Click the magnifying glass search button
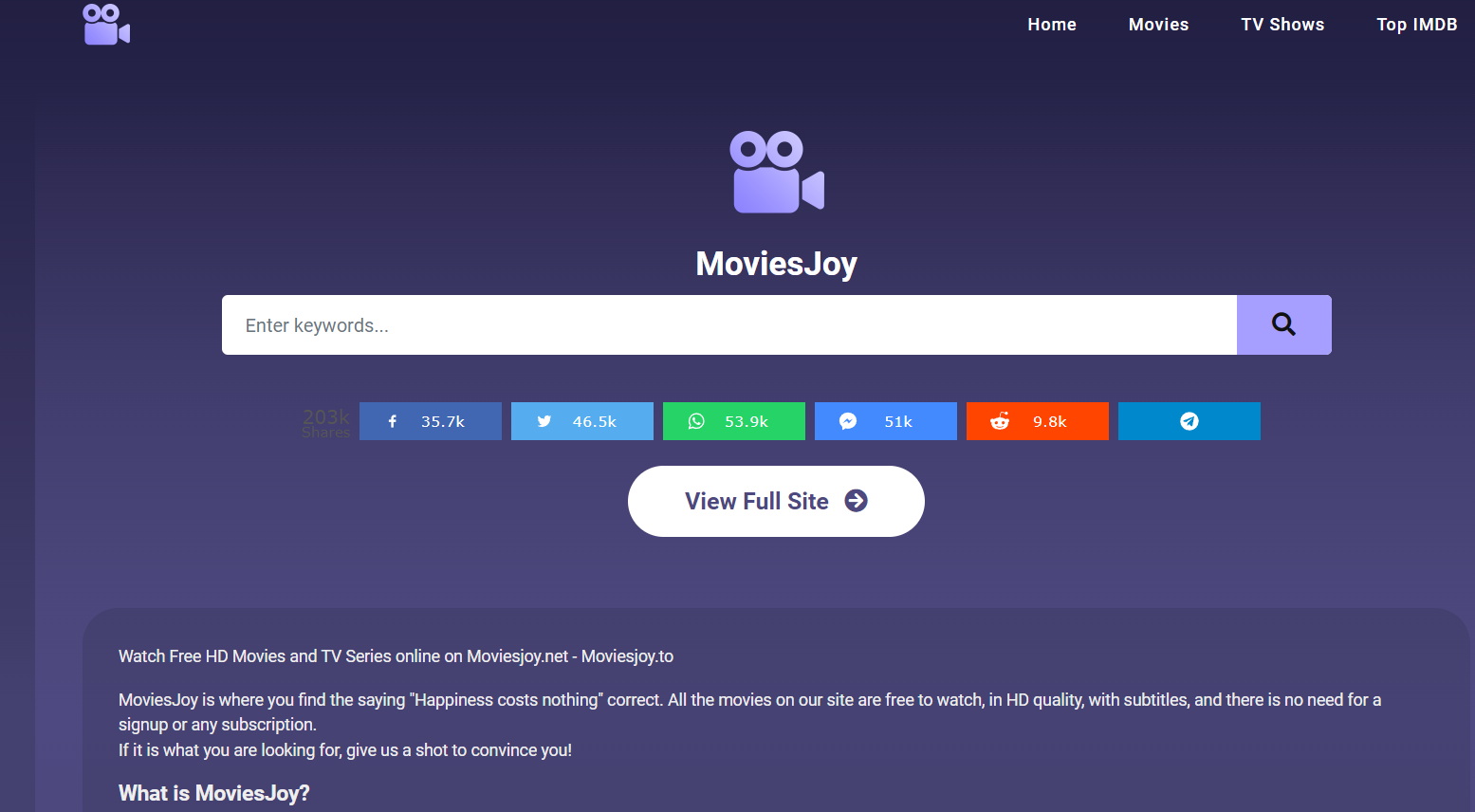The width and height of the screenshot is (1475, 812). tap(1284, 325)
